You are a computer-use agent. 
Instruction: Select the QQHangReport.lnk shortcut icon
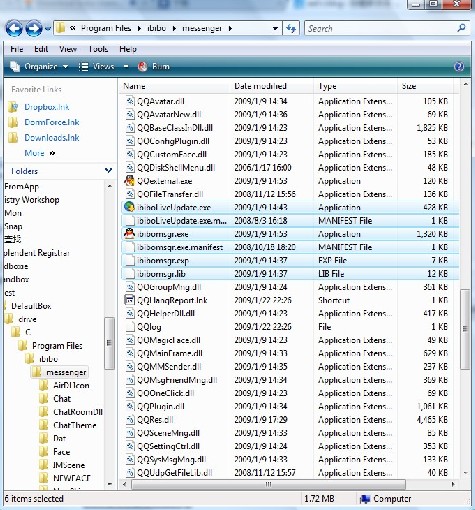click(x=129, y=300)
